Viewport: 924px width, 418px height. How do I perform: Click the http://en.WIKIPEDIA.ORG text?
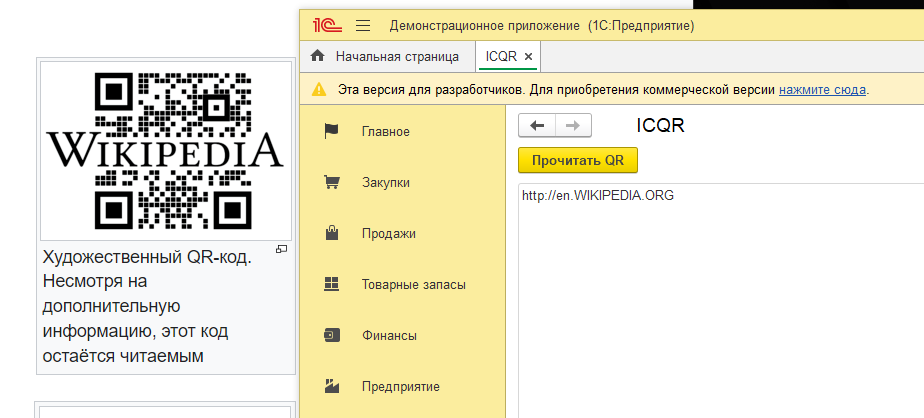[598, 196]
